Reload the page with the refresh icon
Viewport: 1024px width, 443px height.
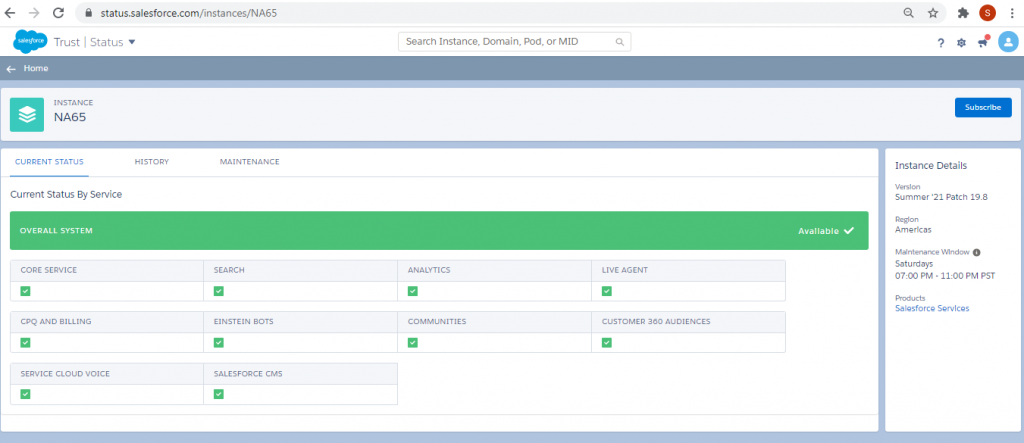(58, 13)
